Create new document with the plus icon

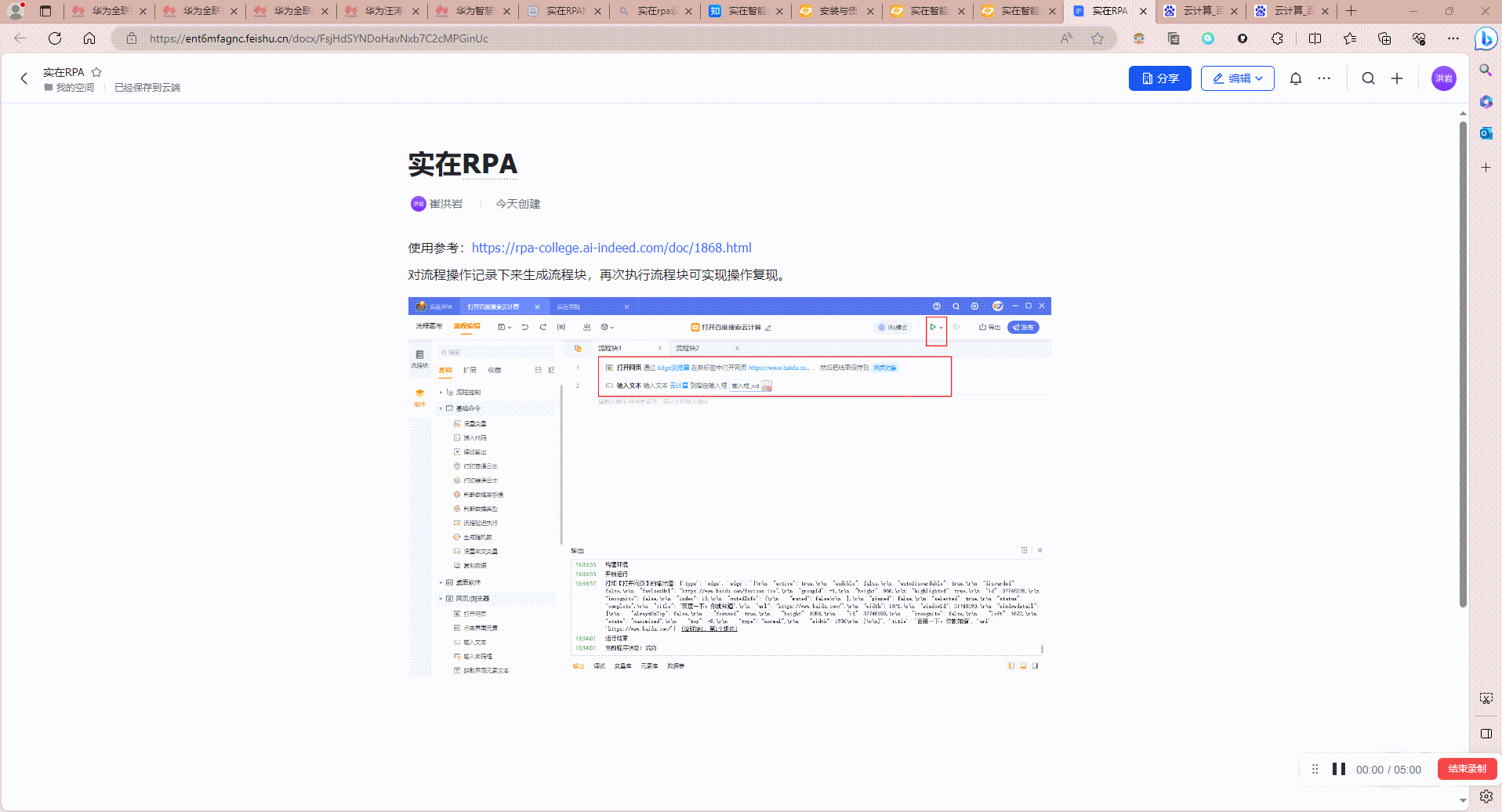point(1397,78)
